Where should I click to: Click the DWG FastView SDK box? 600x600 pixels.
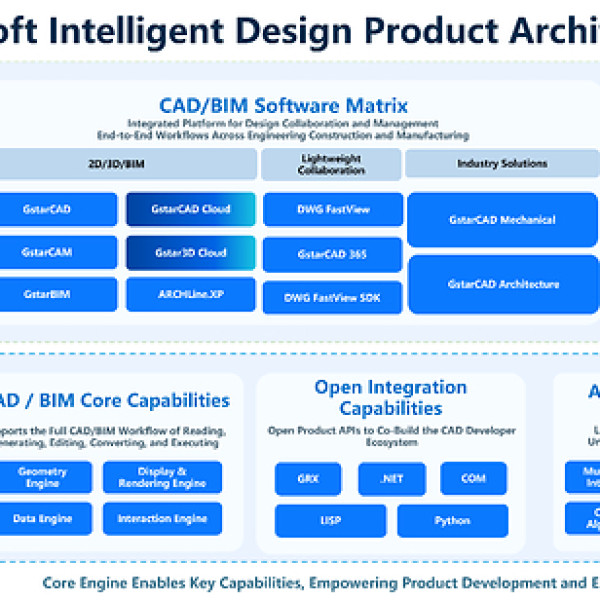(x=333, y=298)
